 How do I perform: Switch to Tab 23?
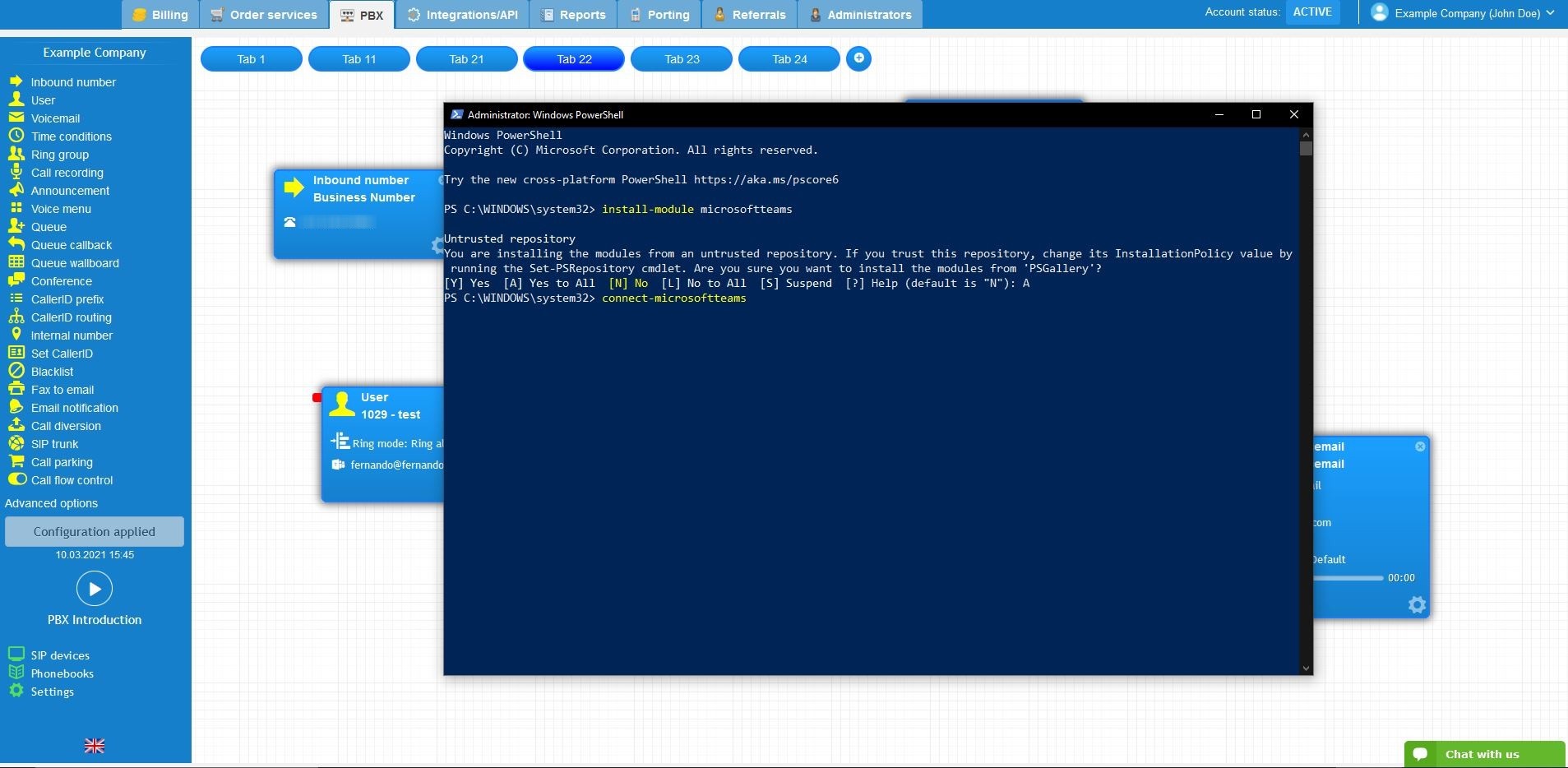coord(680,58)
